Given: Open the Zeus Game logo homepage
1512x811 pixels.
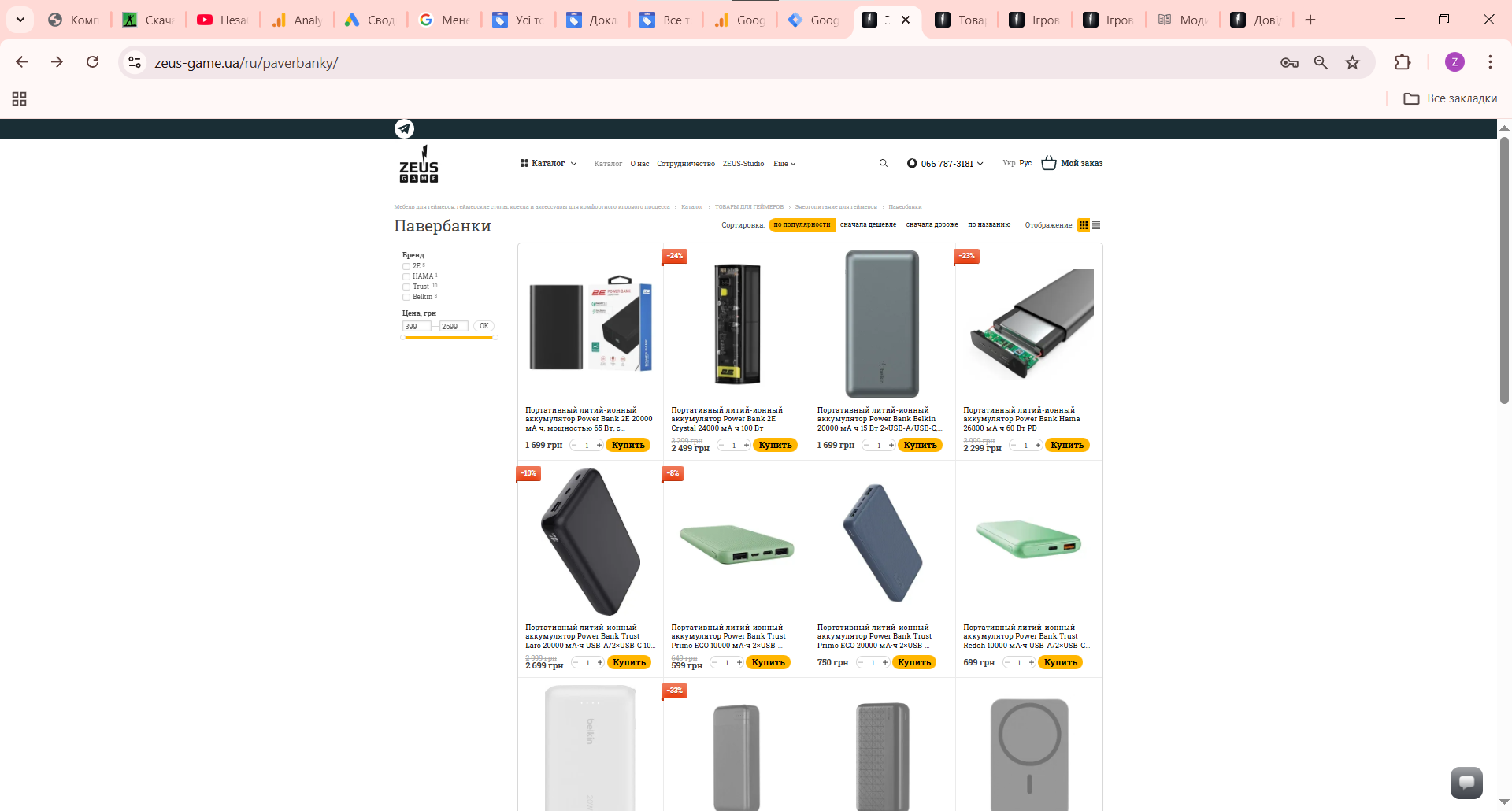Looking at the screenshot, I should pyautogui.click(x=418, y=164).
